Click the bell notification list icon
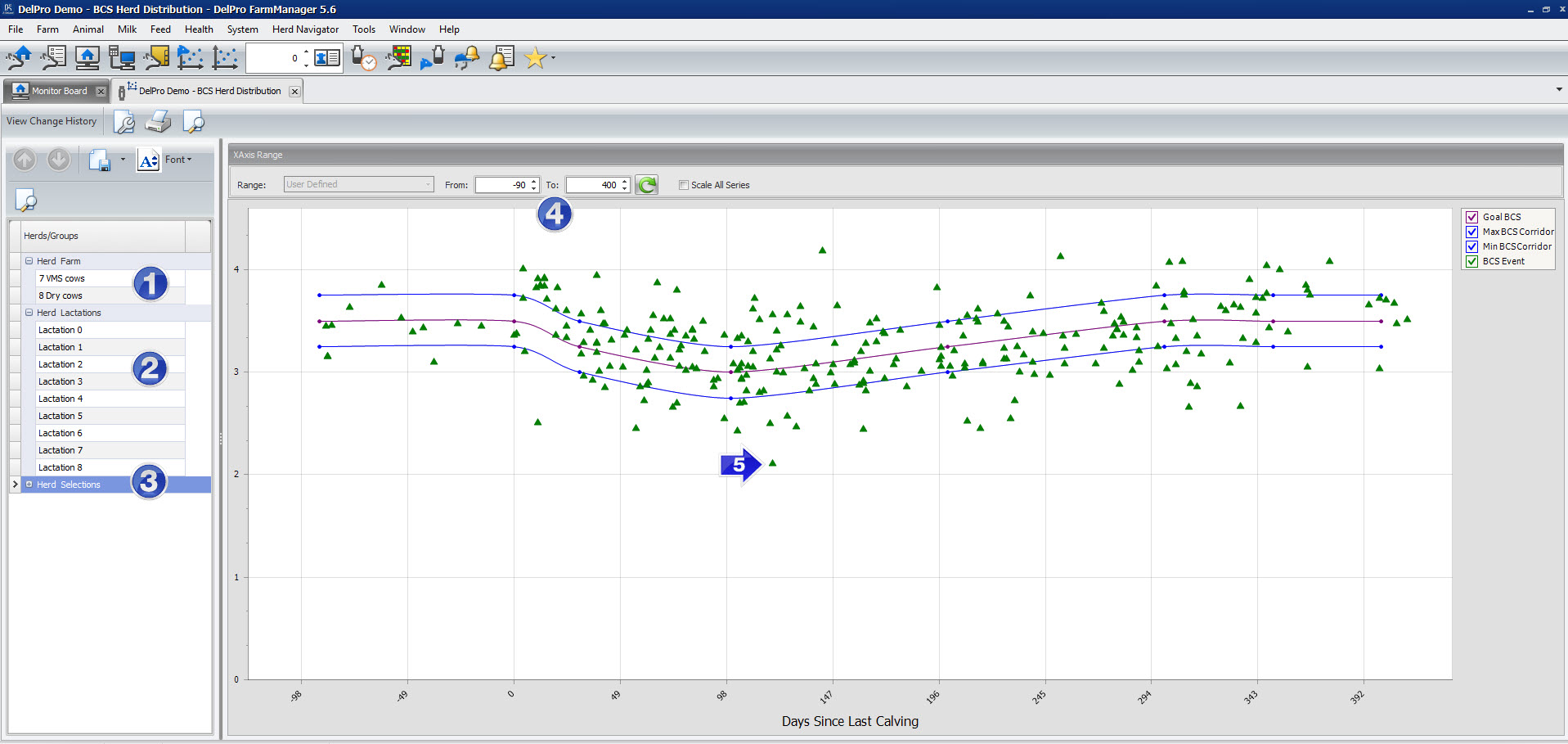The height and width of the screenshot is (744, 1568). pyautogui.click(x=501, y=58)
